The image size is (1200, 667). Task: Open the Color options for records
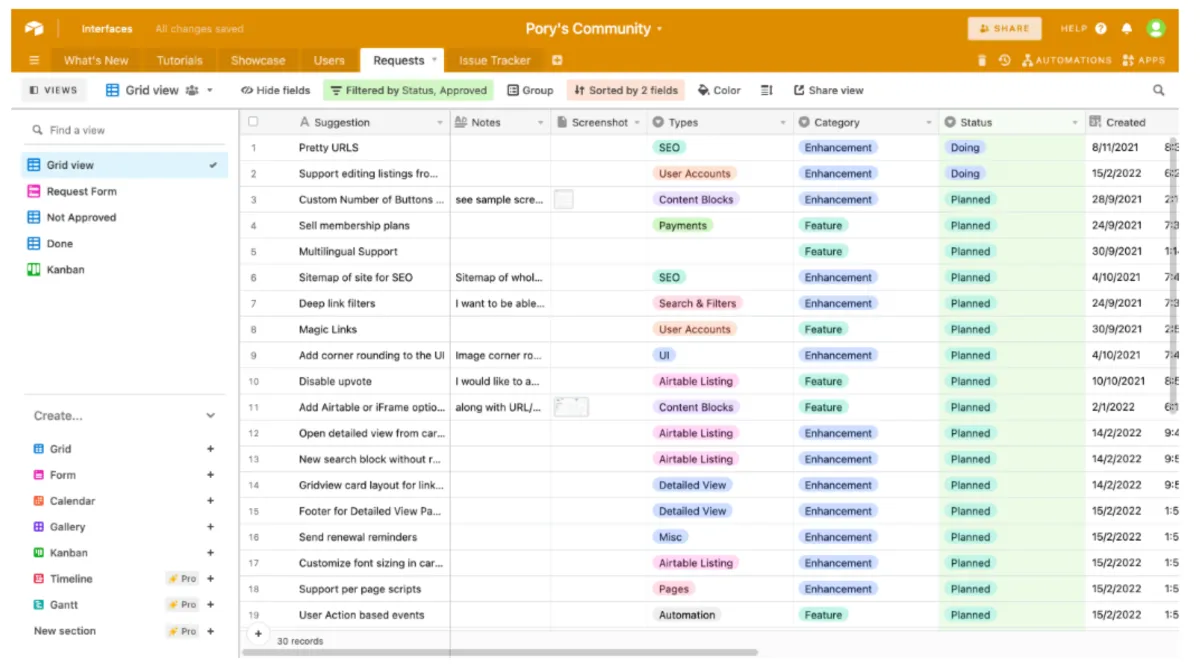719,90
